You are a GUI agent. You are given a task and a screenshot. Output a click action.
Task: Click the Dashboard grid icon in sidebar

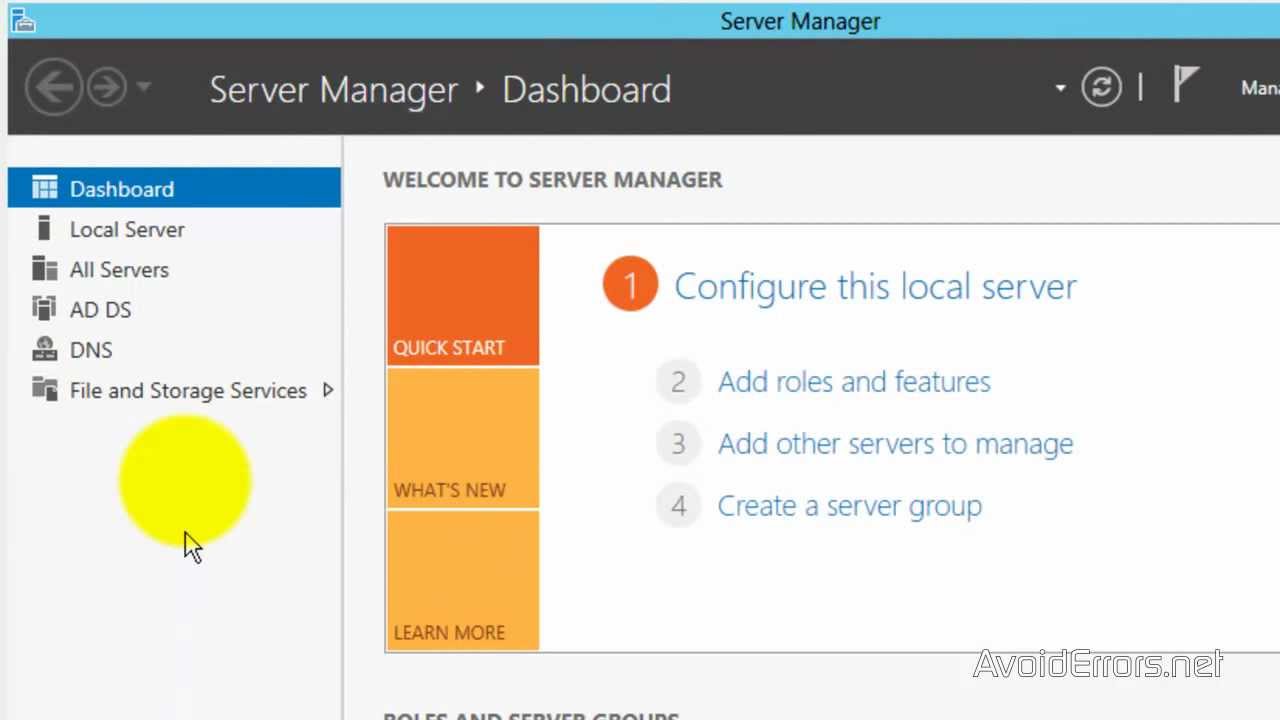click(45, 188)
